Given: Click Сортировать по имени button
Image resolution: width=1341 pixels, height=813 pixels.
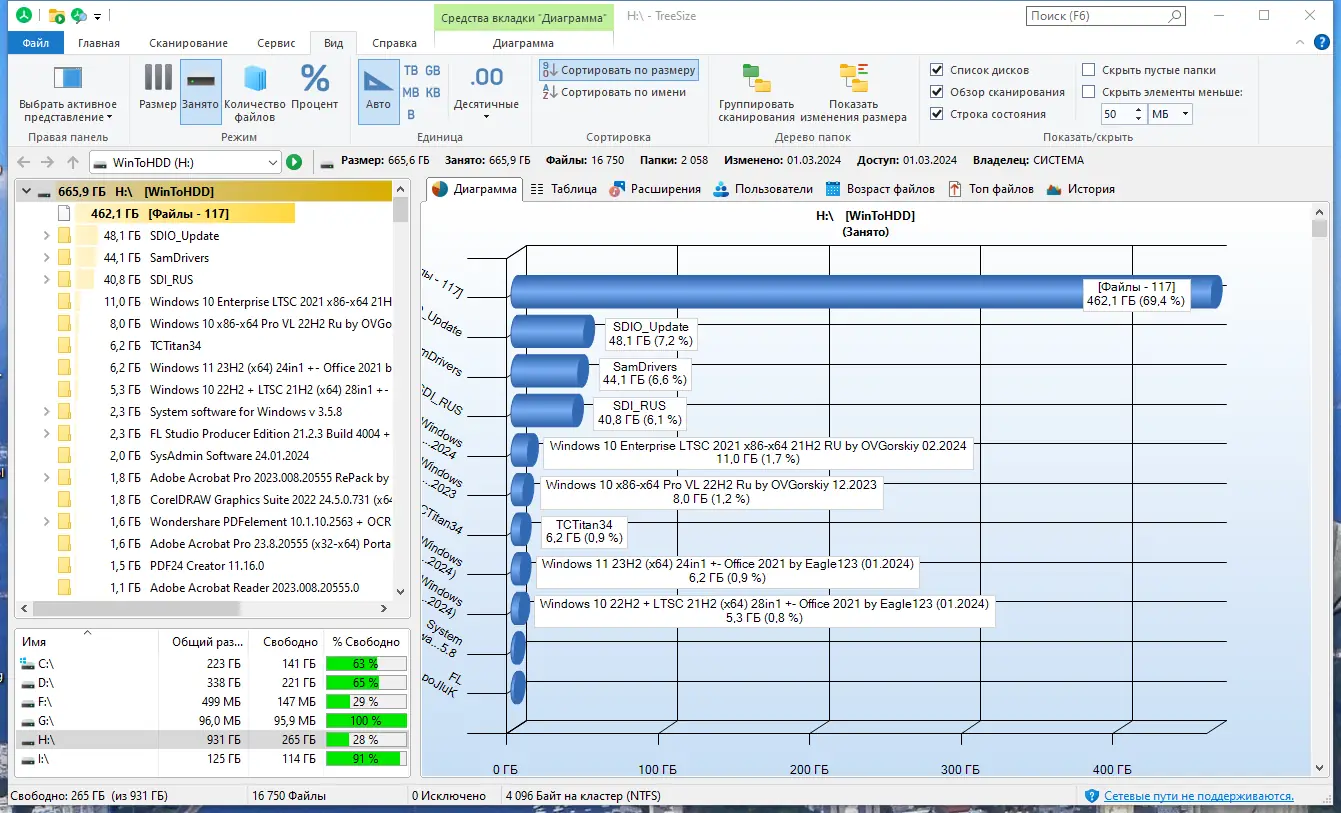Looking at the screenshot, I should point(615,92).
